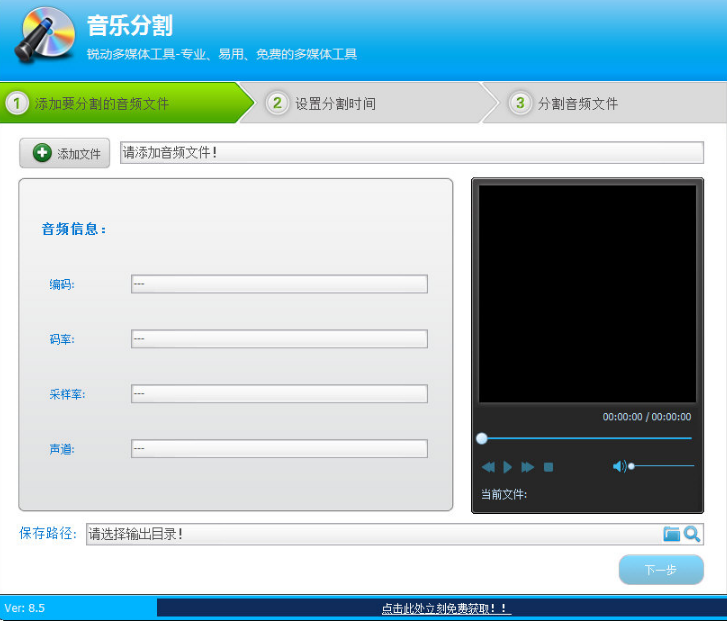Screen dimensions: 727x621
Task: Mute audio via the speaker icon
Action: coord(619,466)
